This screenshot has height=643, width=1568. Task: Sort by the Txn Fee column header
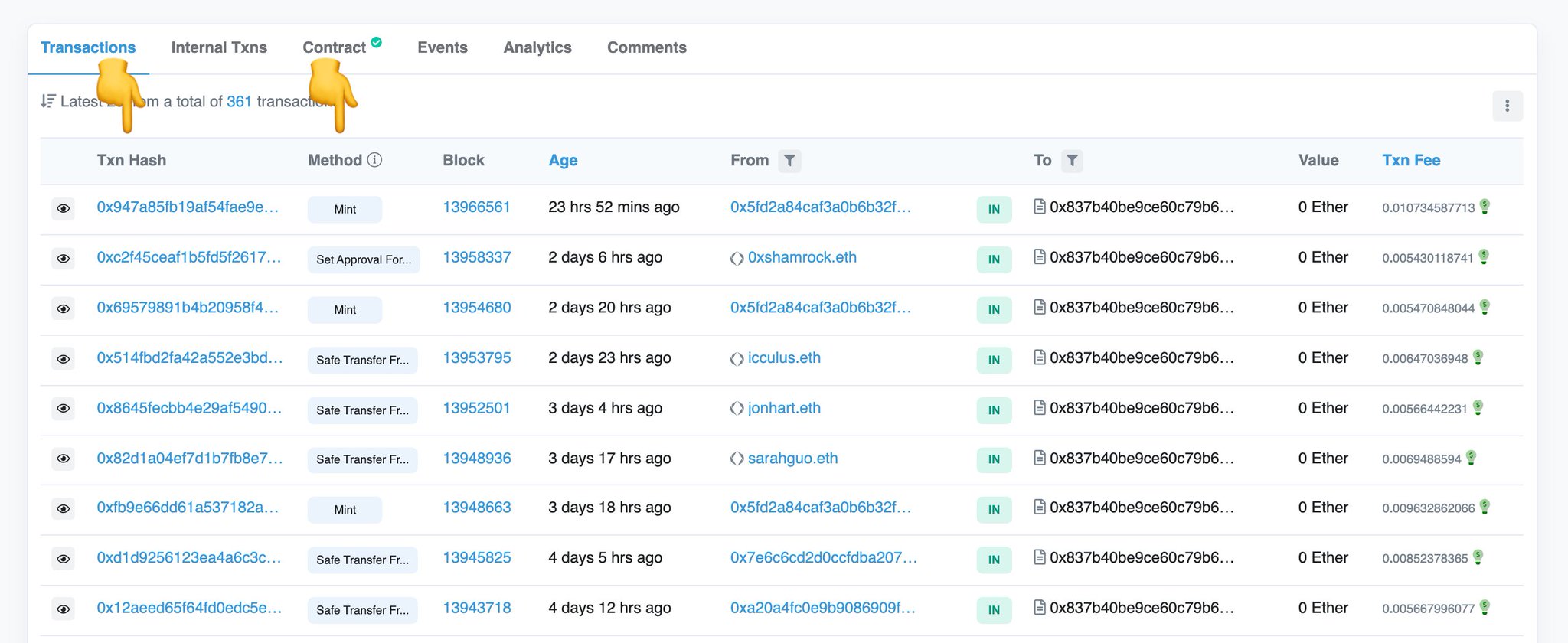tap(1411, 160)
